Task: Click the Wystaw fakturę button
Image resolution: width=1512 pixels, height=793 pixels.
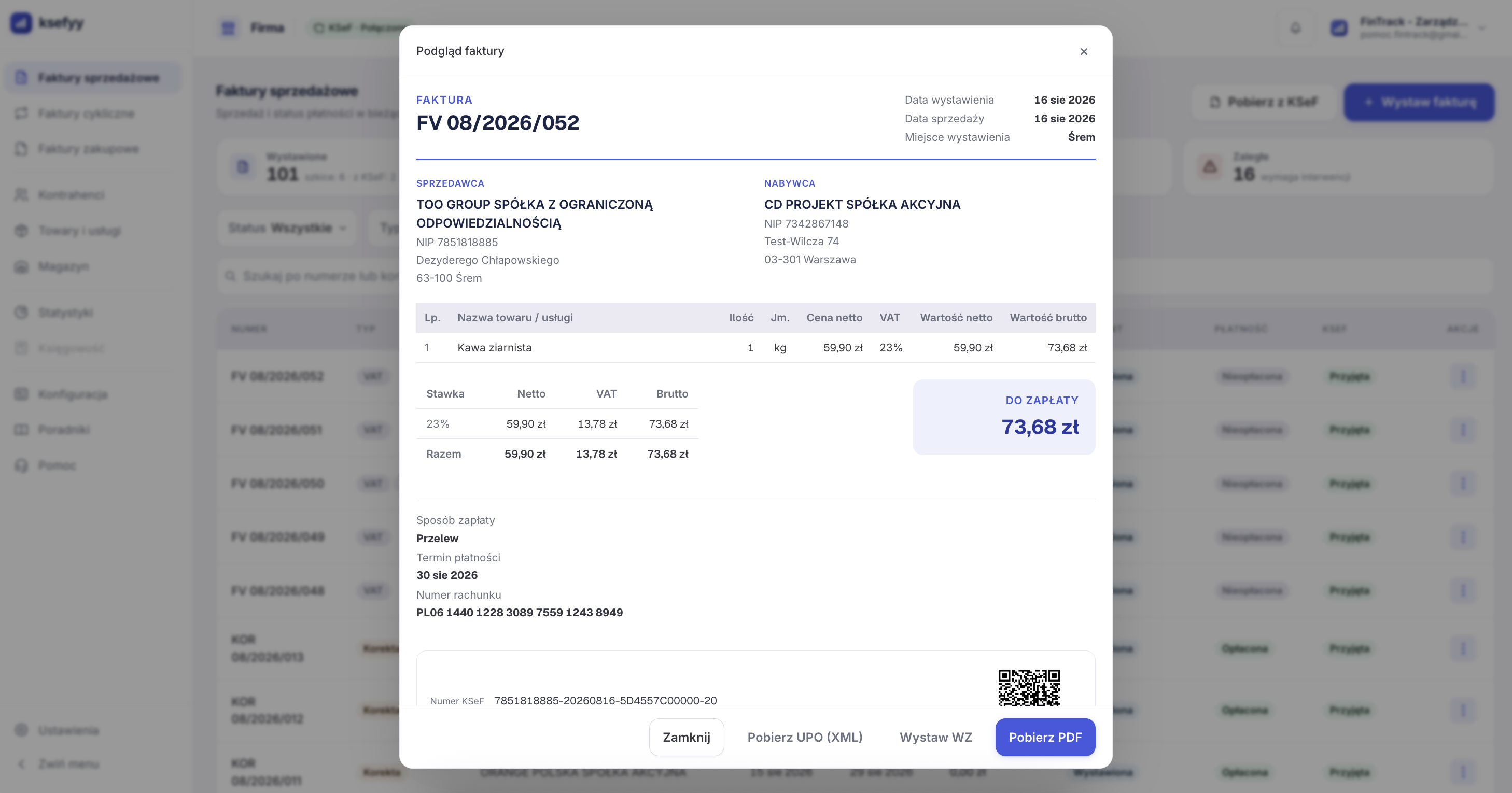Action: 1419,102
